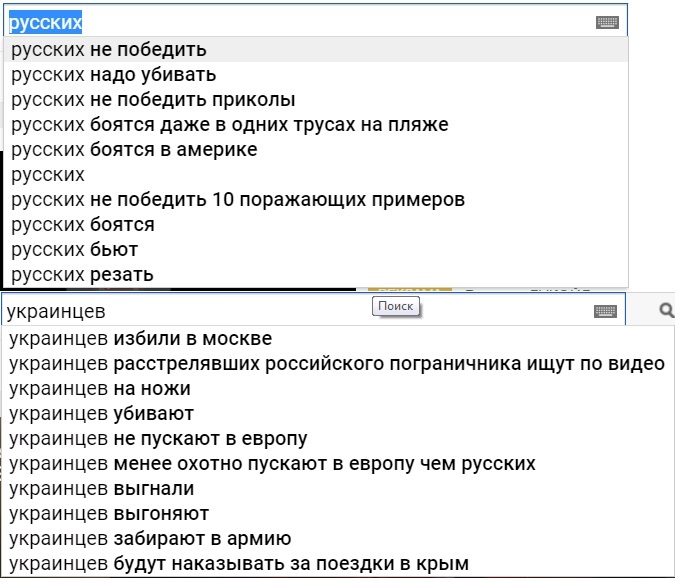
Task: Open virtual keyboard in the украинцев search box
Action: (x=605, y=311)
